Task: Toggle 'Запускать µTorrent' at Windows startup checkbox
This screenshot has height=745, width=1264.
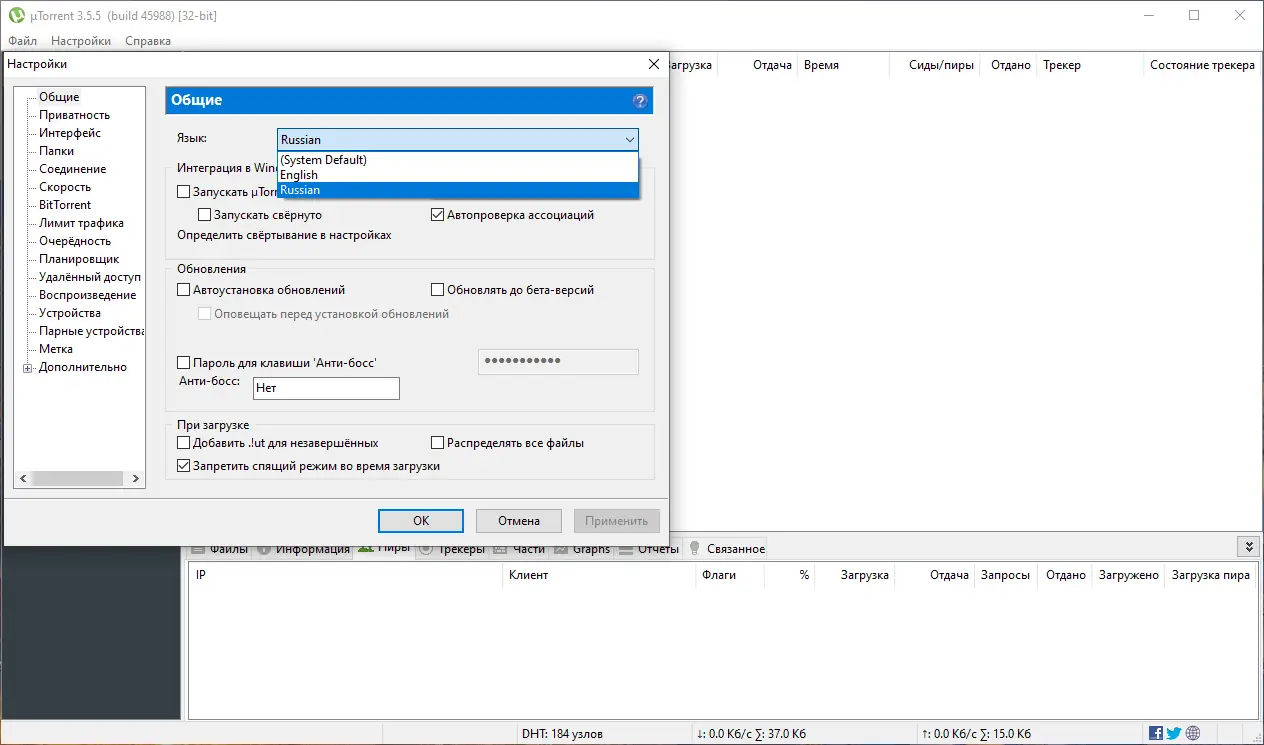Action: (183, 191)
